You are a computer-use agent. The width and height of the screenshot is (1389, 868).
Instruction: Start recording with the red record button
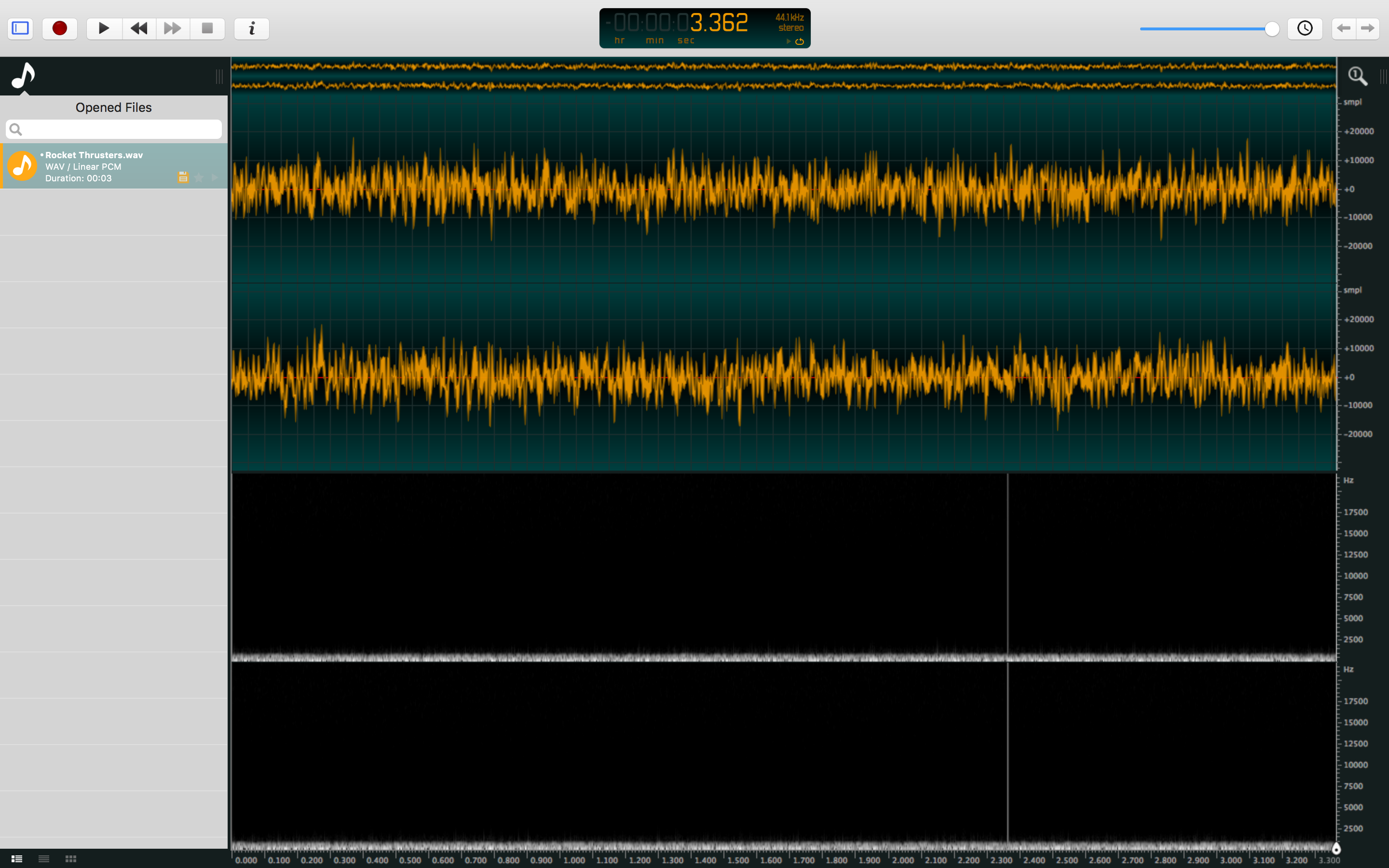point(60,28)
